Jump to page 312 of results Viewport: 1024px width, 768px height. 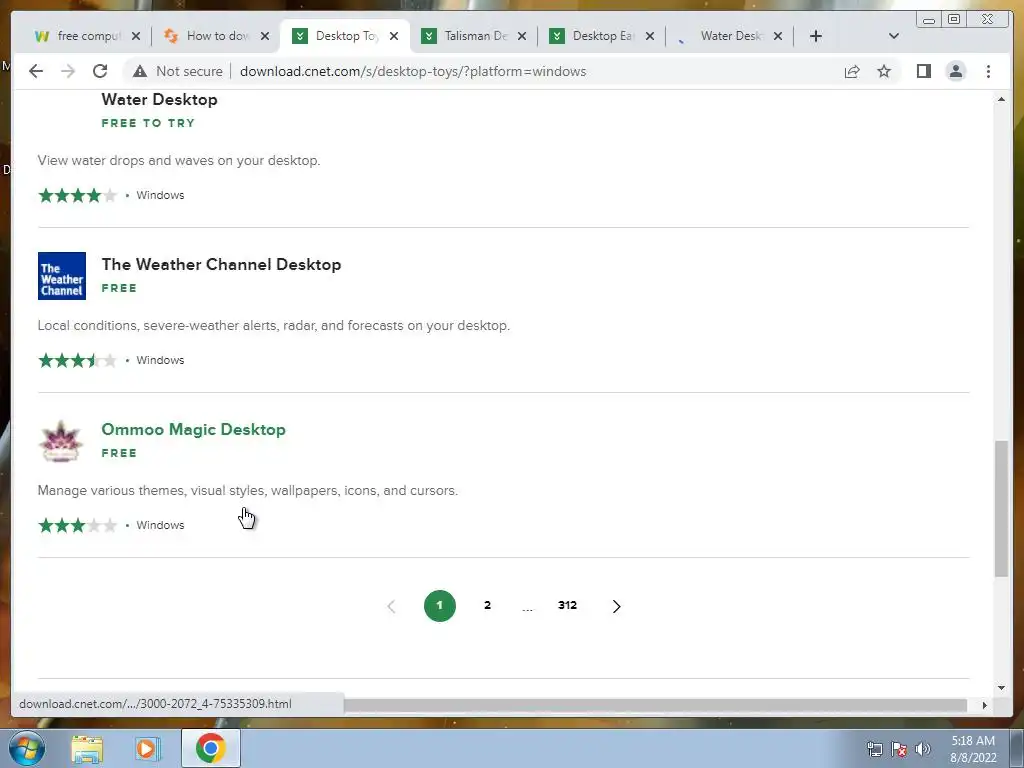(568, 605)
